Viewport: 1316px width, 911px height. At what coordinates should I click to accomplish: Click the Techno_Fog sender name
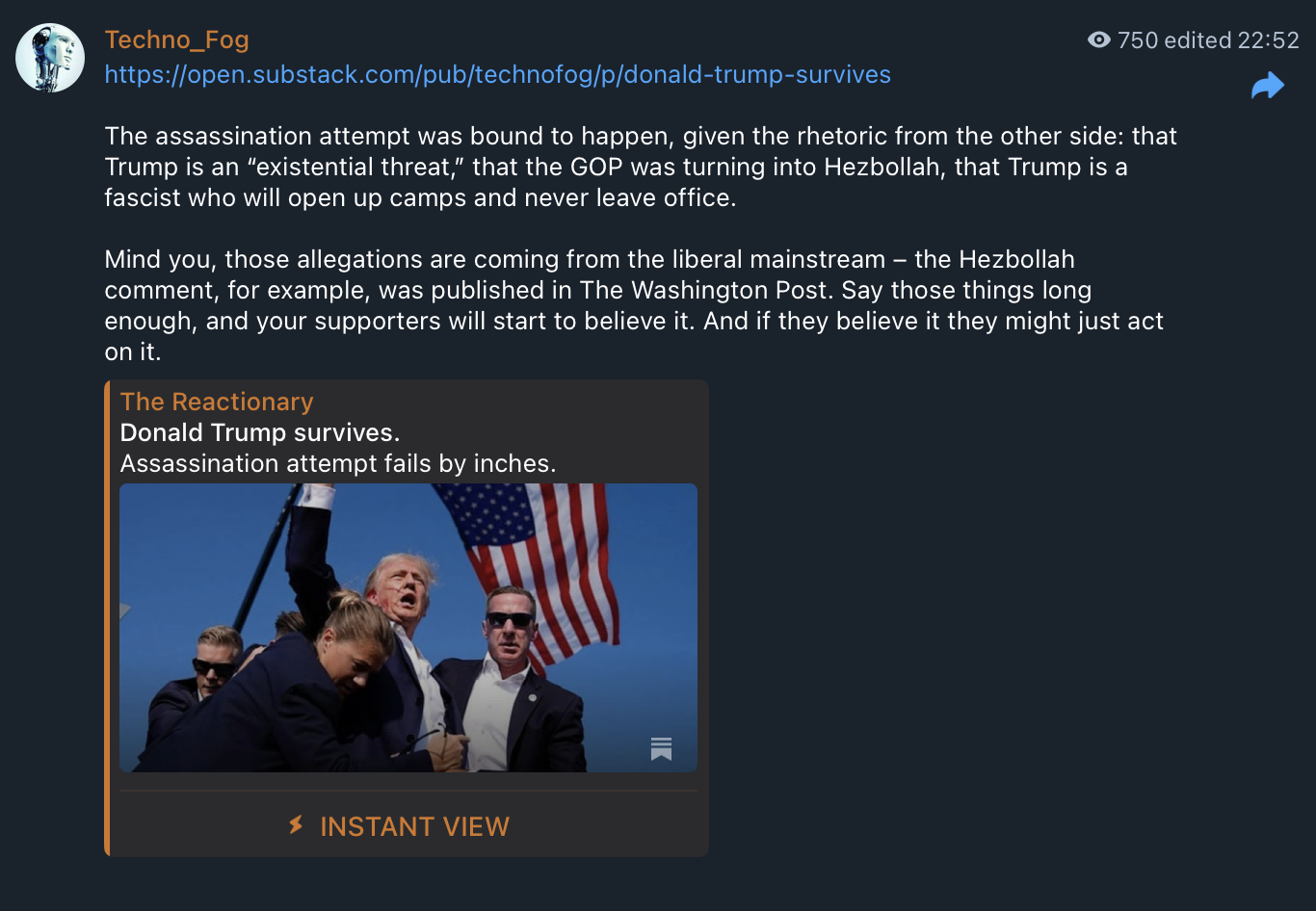(177, 39)
